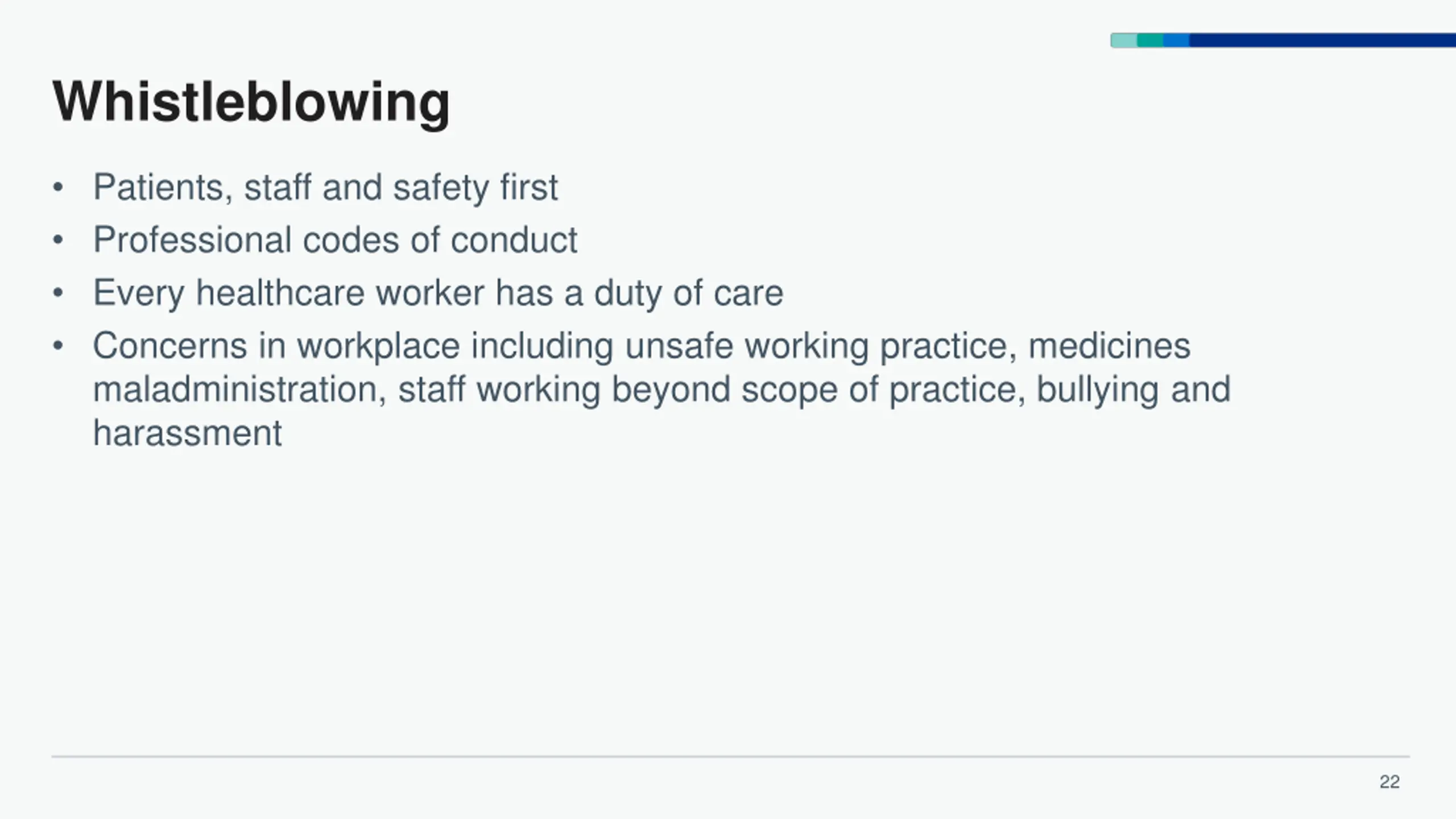Click the bullet point before 'Concerns'

[57, 346]
